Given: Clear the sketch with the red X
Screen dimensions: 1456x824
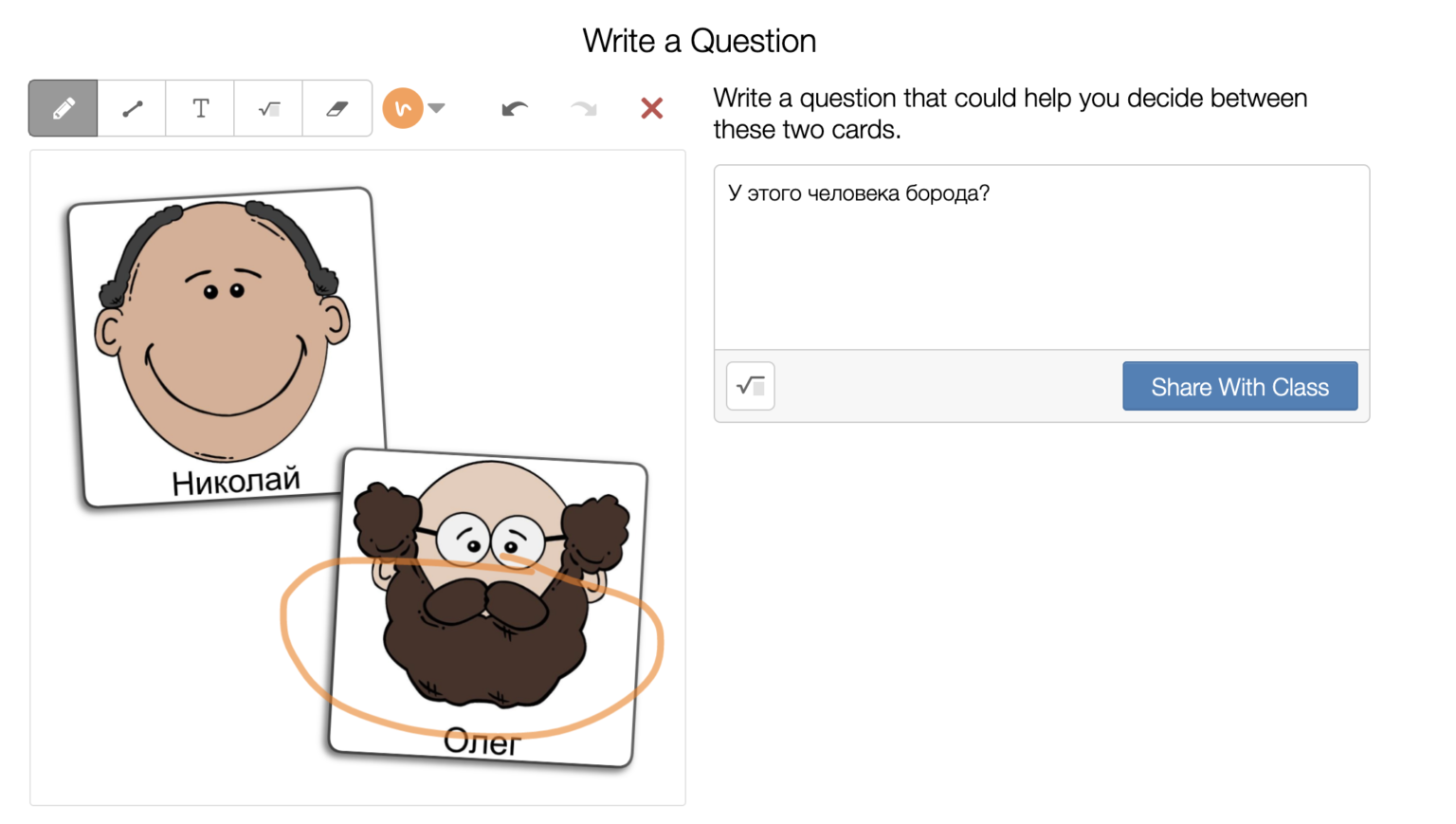Looking at the screenshot, I should [651, 107].
